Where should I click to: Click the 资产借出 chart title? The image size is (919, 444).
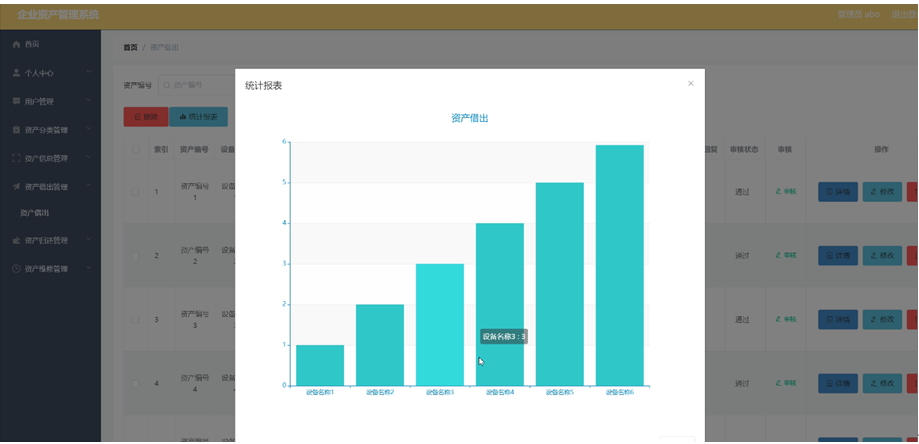[470, 118]
